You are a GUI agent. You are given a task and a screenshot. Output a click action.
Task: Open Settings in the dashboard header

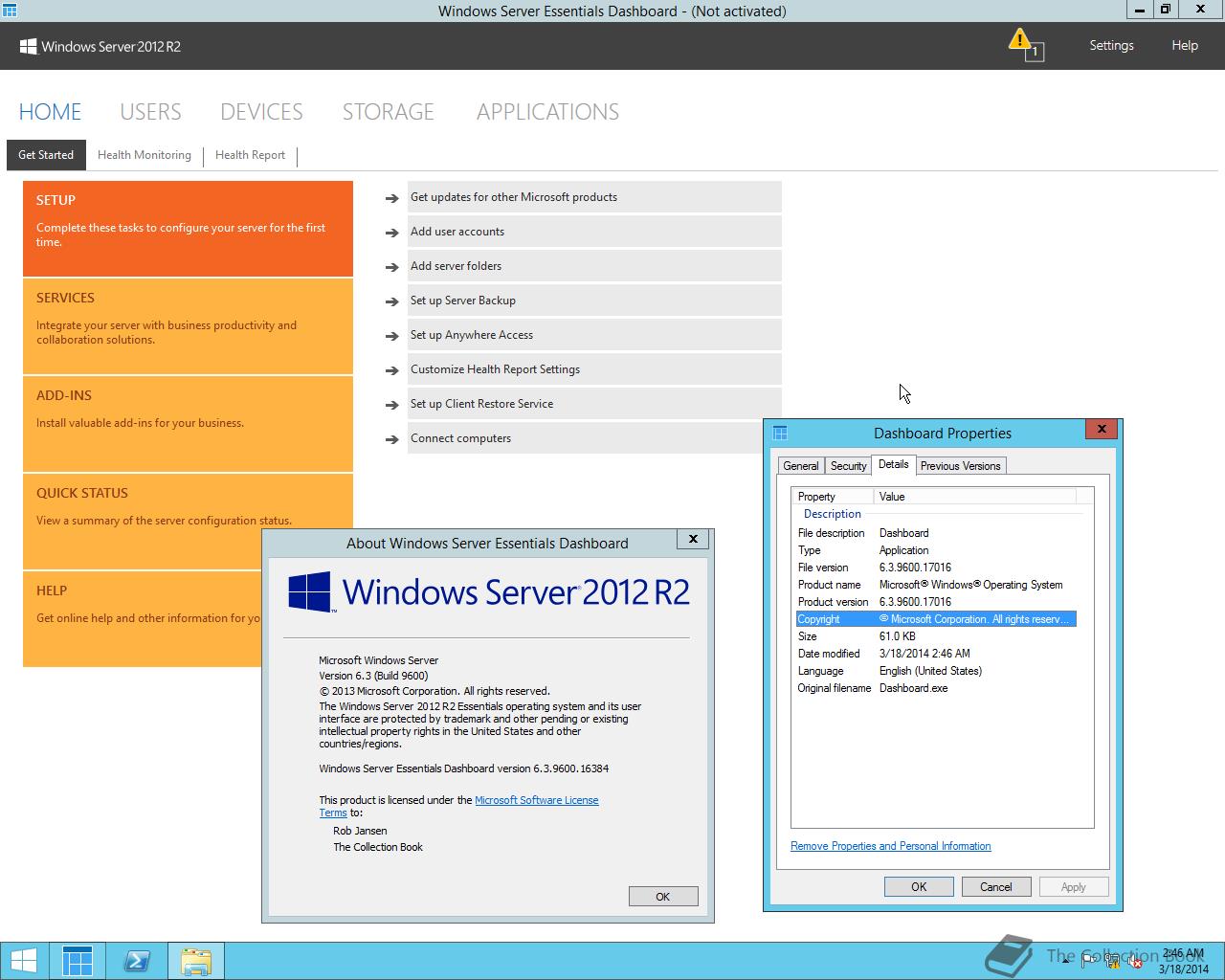pos(1111,45)
